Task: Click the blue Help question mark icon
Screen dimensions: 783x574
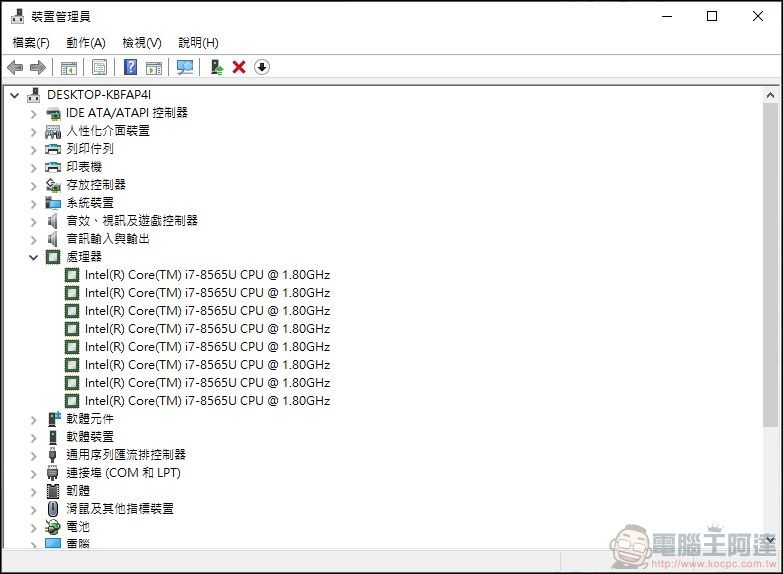Action: 130,67
